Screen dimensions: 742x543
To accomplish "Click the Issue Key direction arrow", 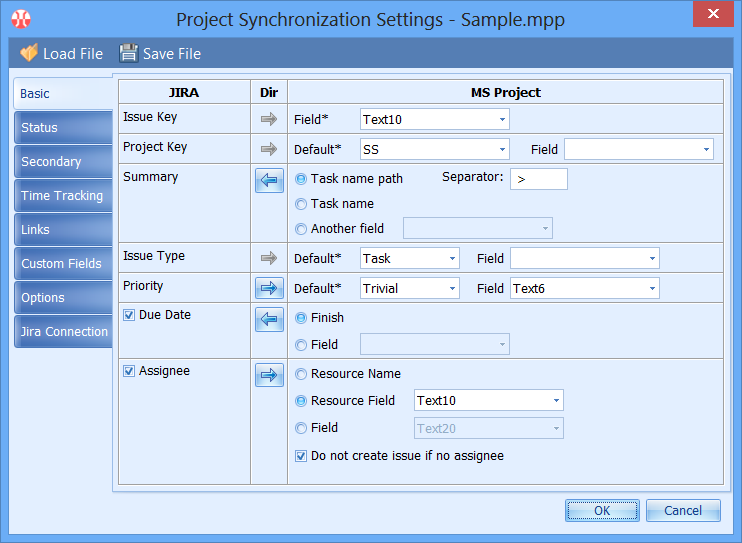I will (269, 120).
